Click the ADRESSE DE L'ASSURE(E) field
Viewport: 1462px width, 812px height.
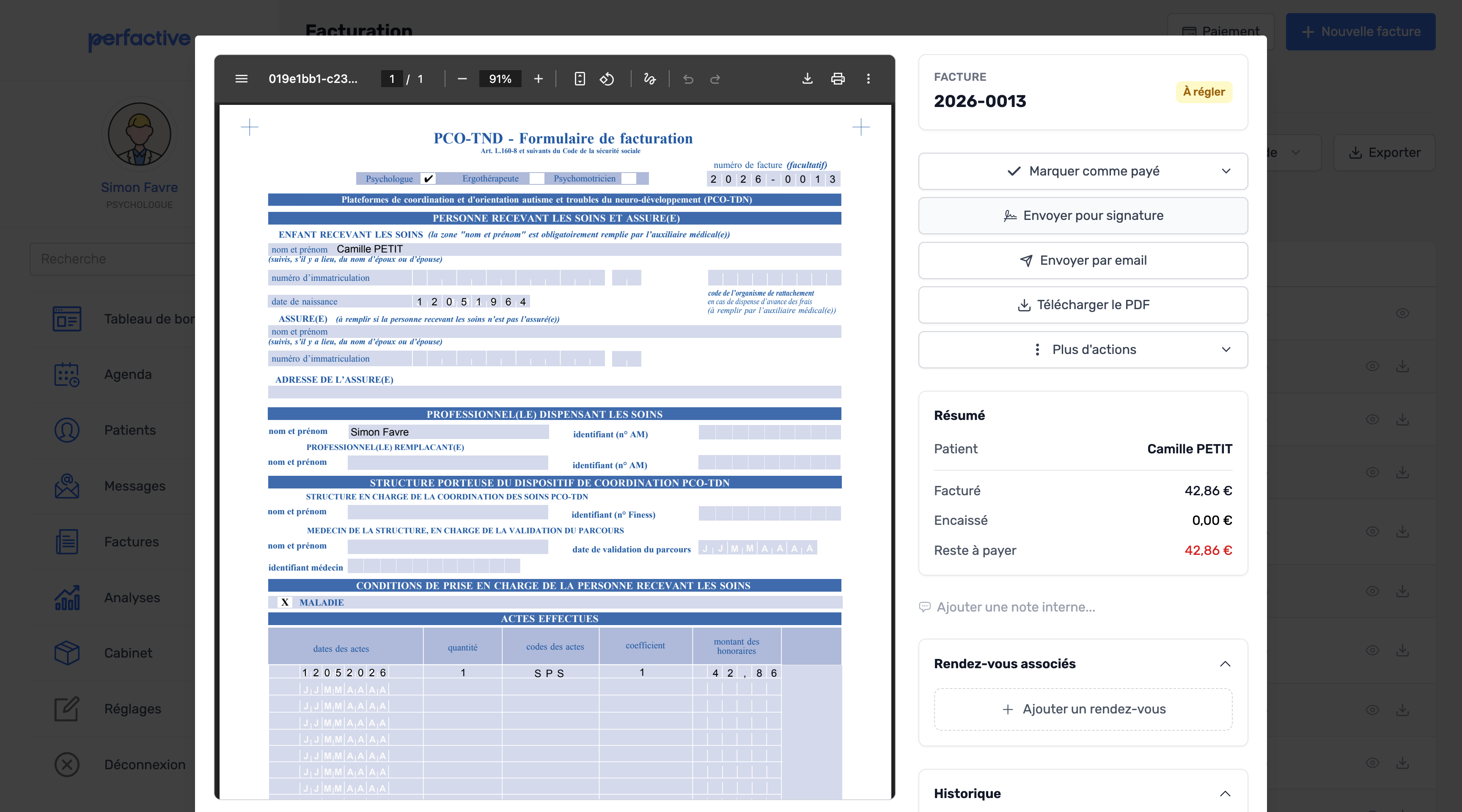(x=555, y=392)
